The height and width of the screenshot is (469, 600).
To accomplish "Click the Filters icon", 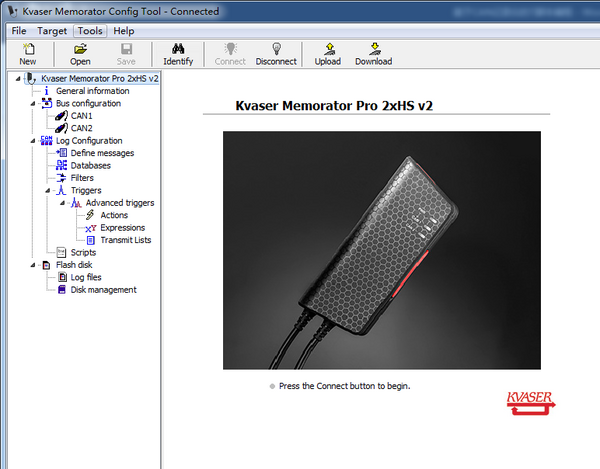I will [x=62, y=178].
